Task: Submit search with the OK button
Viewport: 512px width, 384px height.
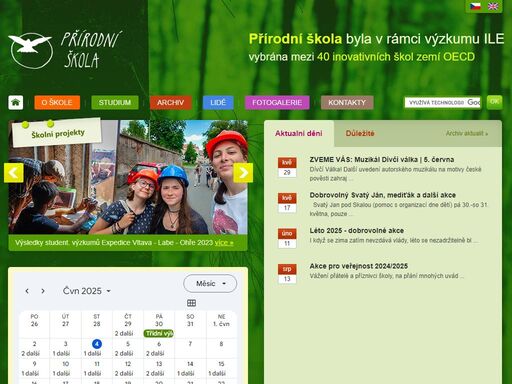Action: [495, 102]
